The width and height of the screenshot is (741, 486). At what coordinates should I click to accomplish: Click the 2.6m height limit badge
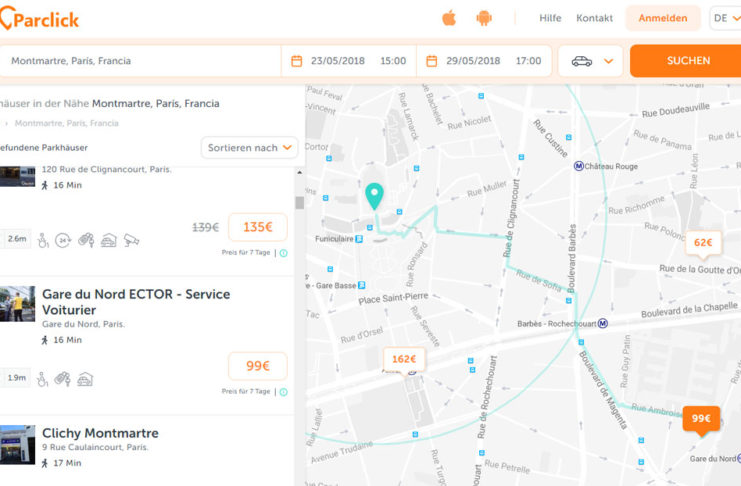[16, 239]
